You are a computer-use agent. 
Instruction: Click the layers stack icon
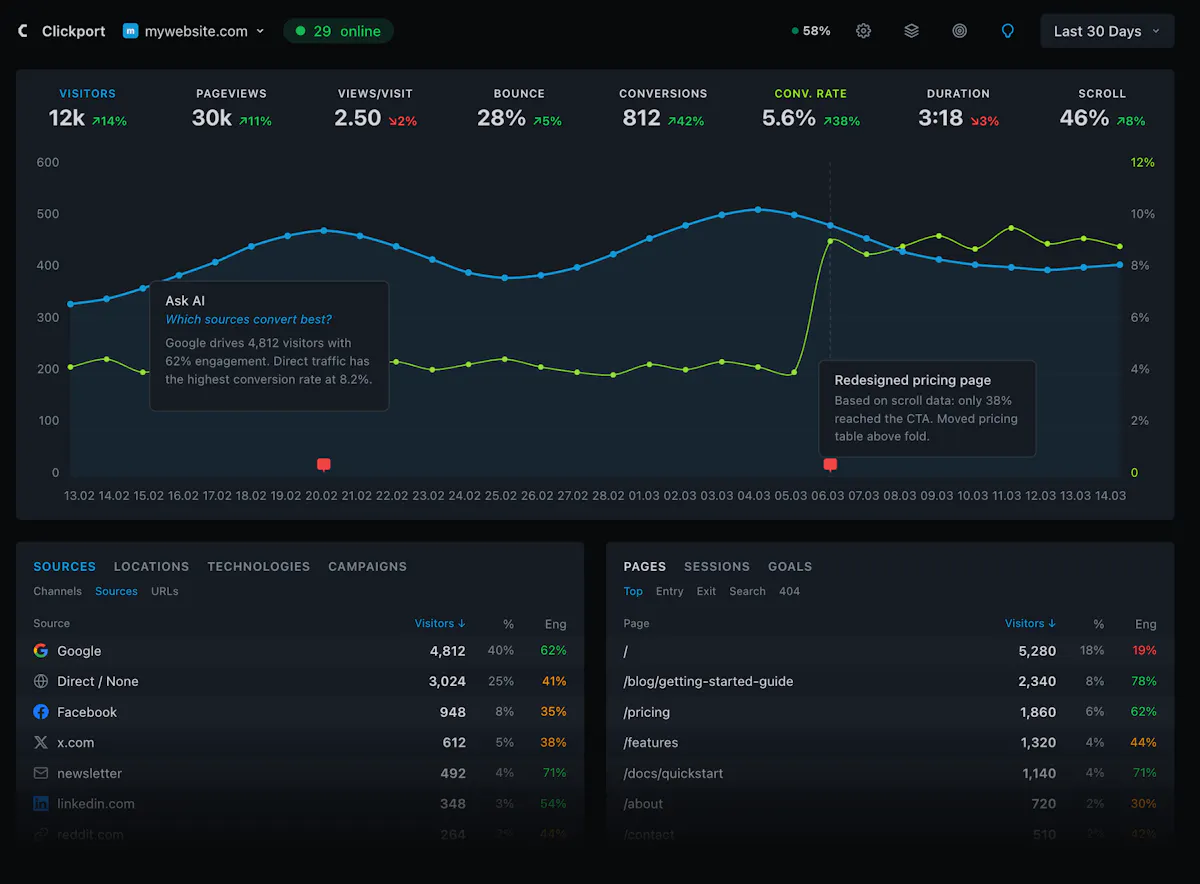coord(911,31)
